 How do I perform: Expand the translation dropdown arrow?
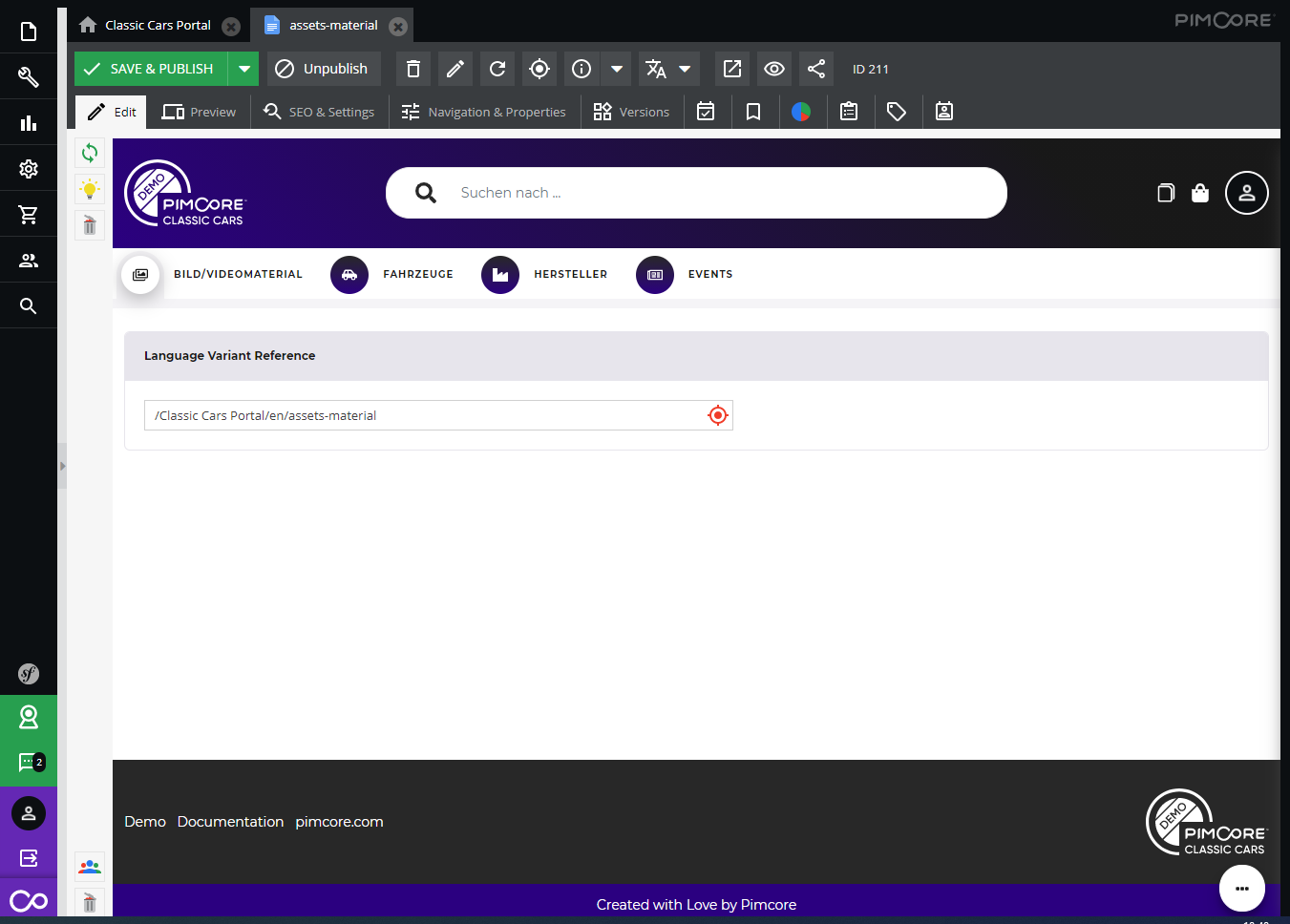[x=685, y=69]
